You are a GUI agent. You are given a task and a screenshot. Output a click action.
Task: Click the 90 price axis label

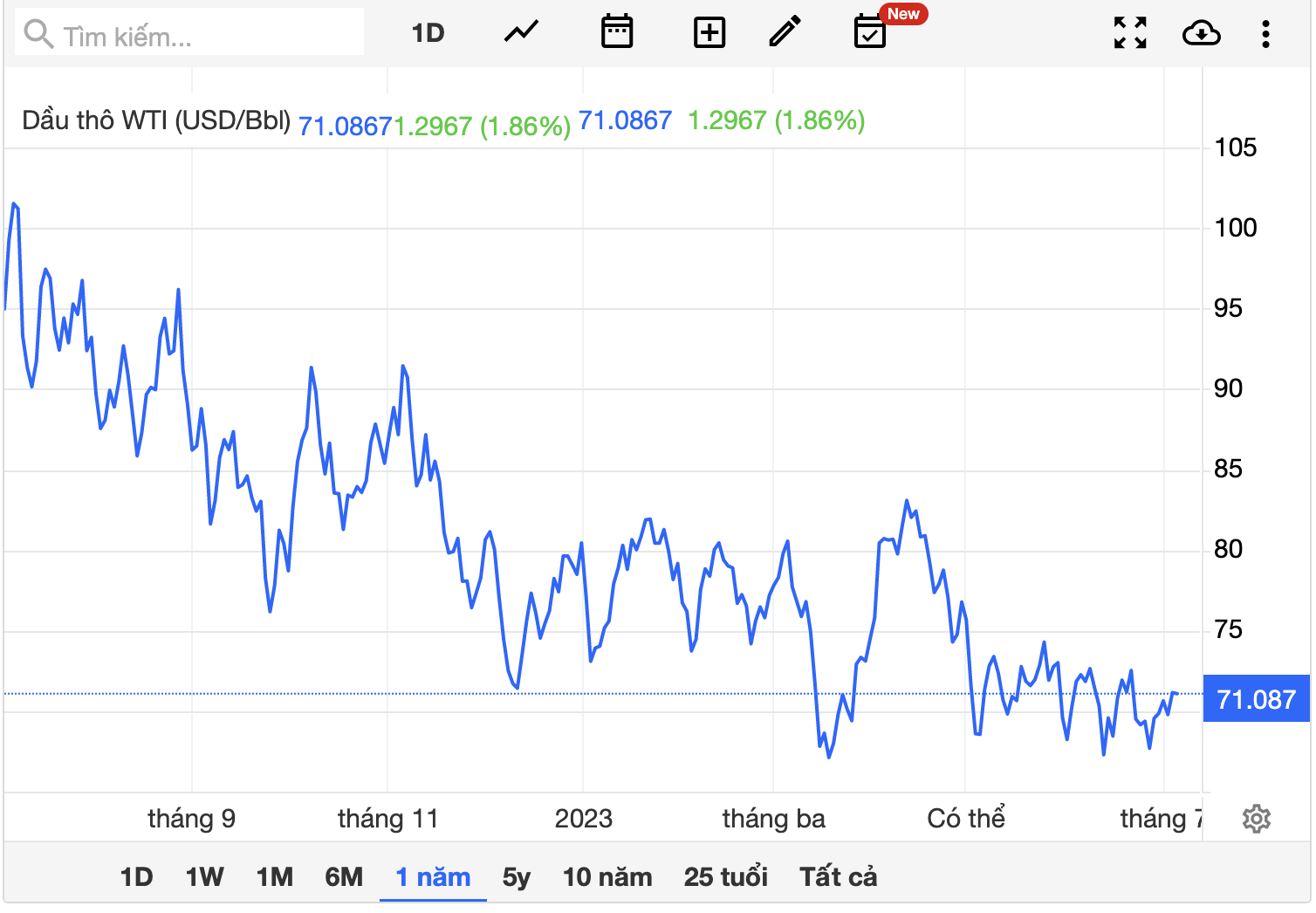point(1228,388)
